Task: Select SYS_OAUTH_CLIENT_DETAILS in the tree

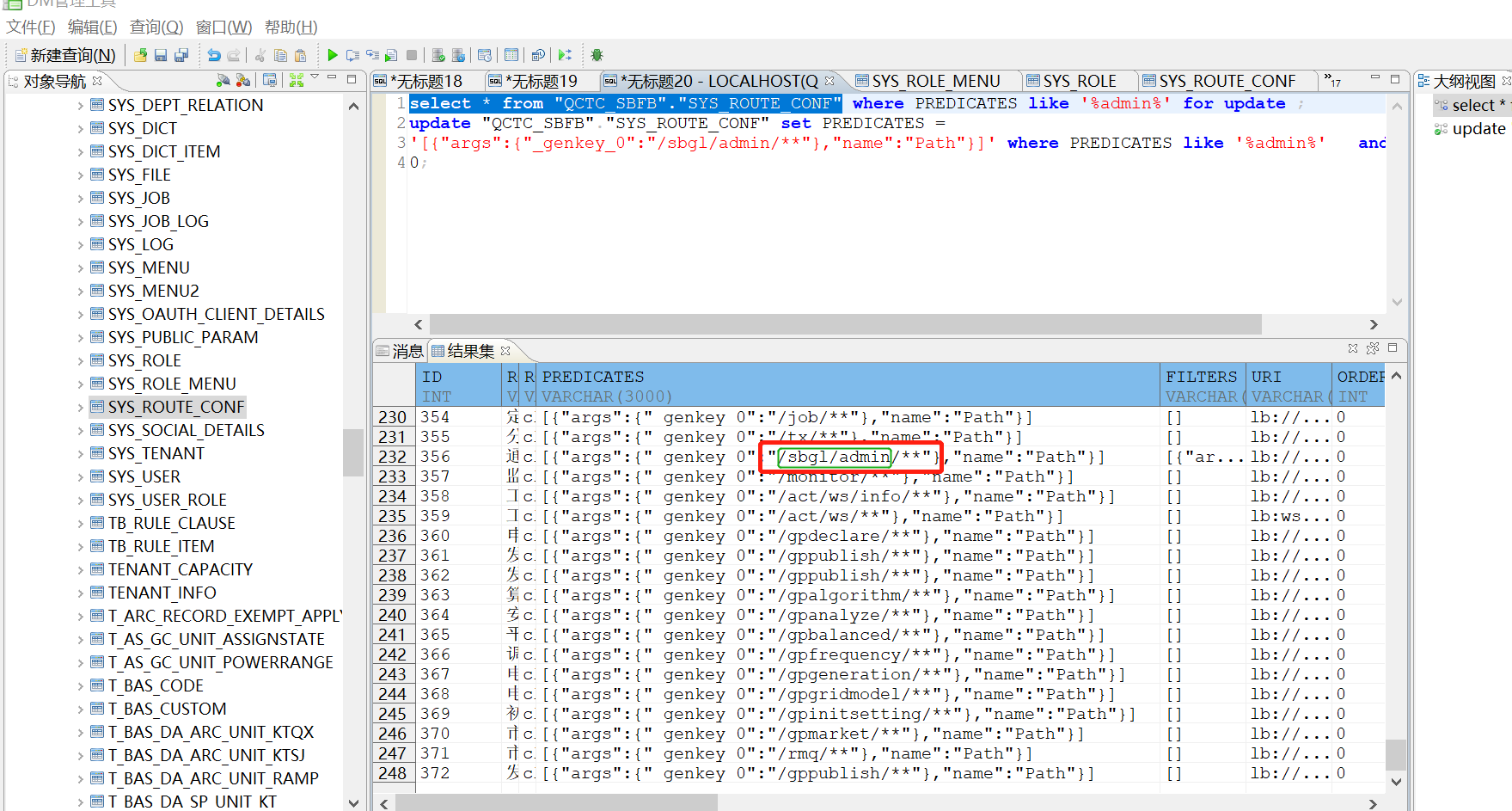Action: (x=217, y=315)
